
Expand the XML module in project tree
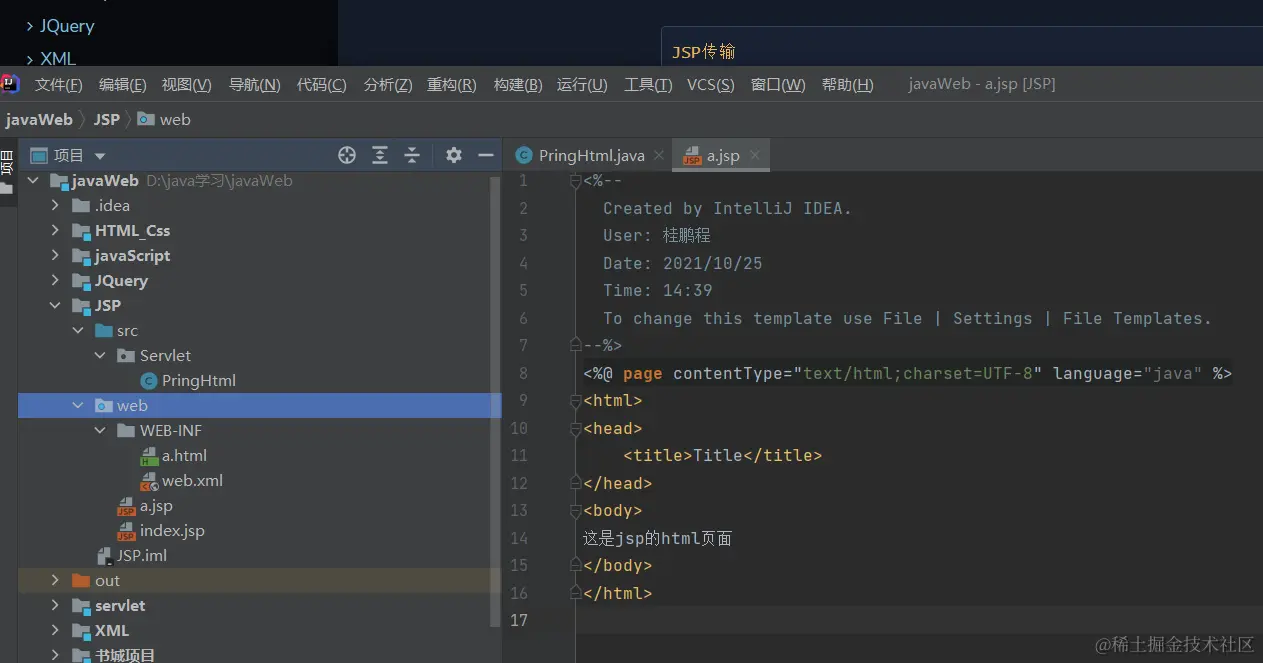tap(56, 631)
